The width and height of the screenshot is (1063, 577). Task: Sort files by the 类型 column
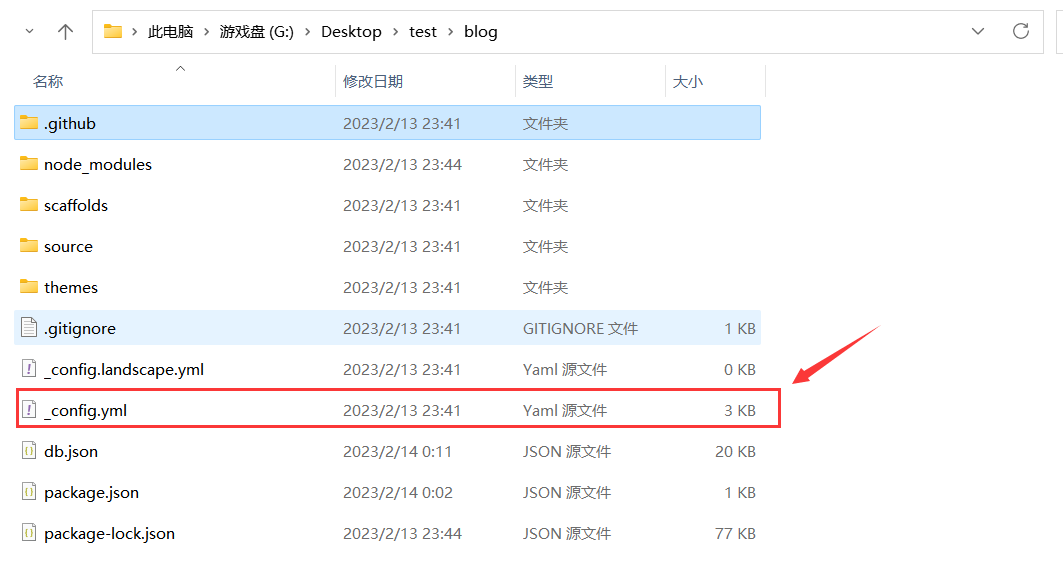pyautogui.click(x=536, y=81)
